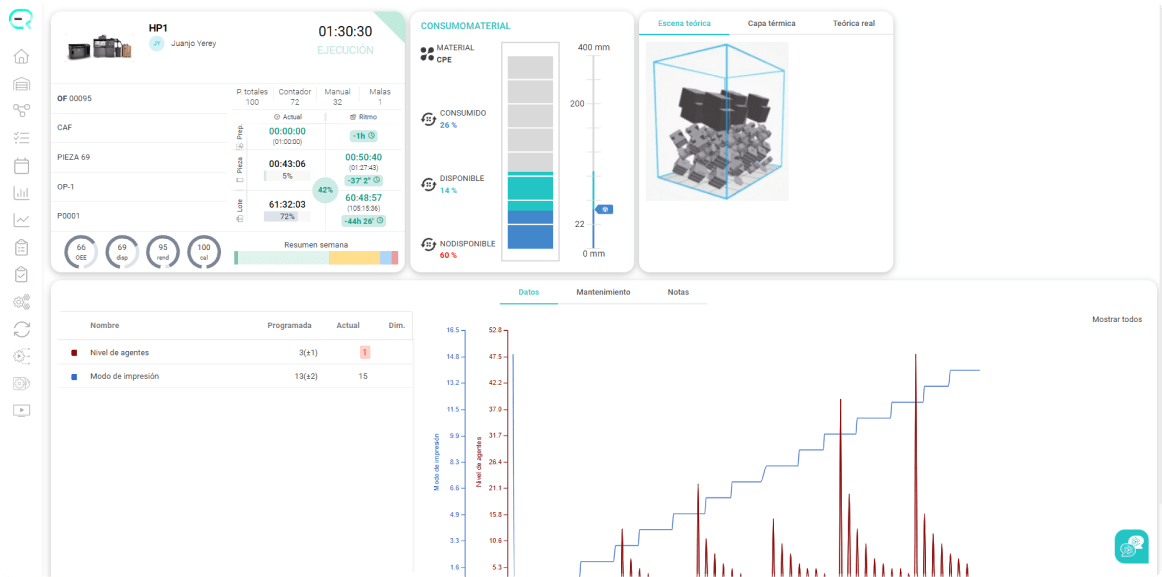The image size is (1162, 577).
Task: Open the line chart sidebar icon
Action: [21, 219]
